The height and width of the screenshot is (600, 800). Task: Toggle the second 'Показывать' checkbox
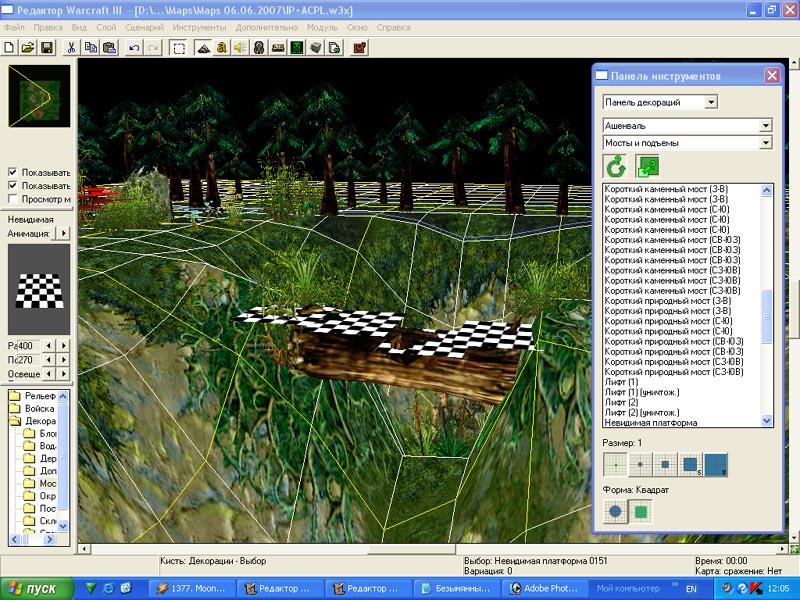coord(13,185)
